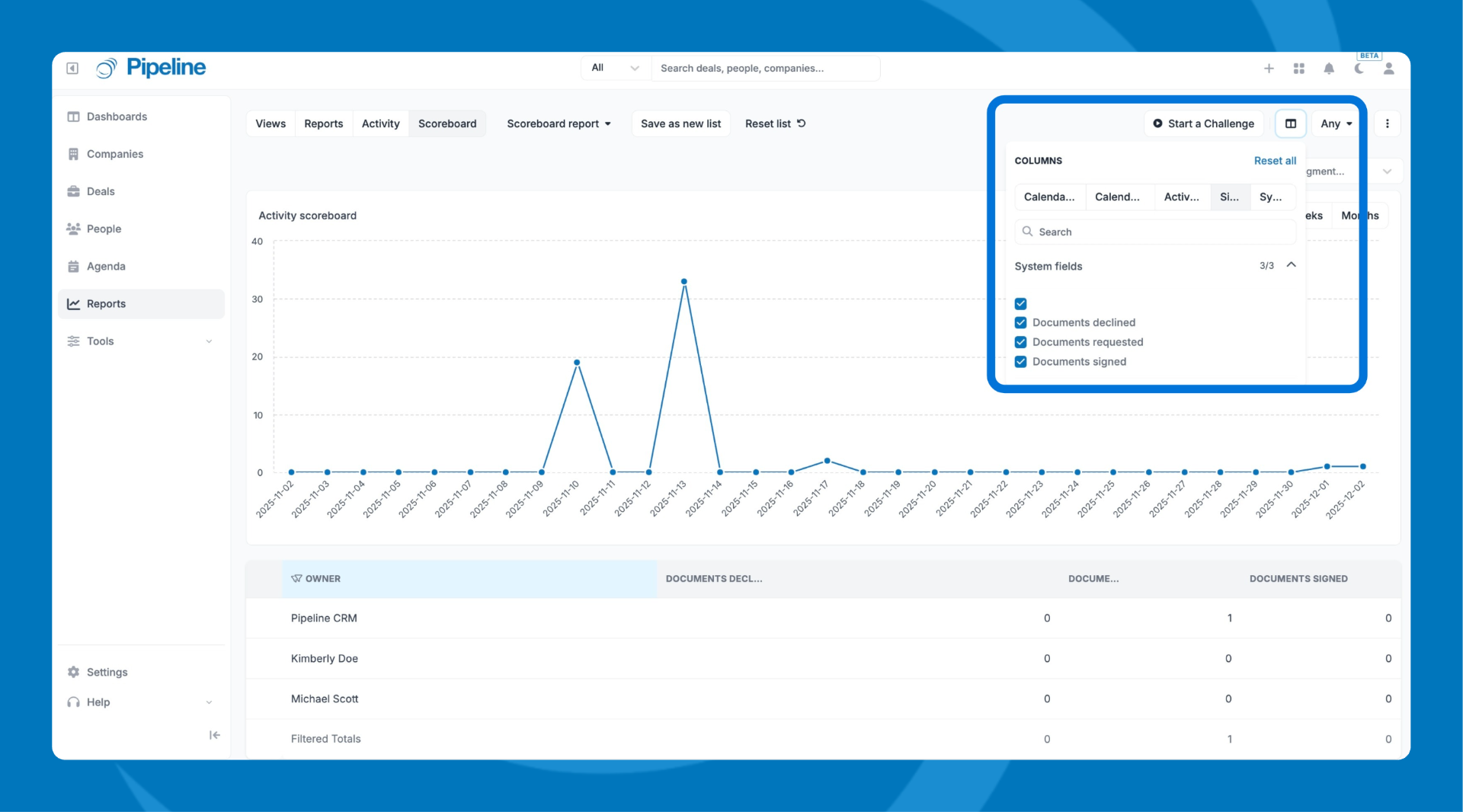Click the Reset all link
Image resolution: width=1463 pixels, height=812 pixels.
[x=1275, y=161]
